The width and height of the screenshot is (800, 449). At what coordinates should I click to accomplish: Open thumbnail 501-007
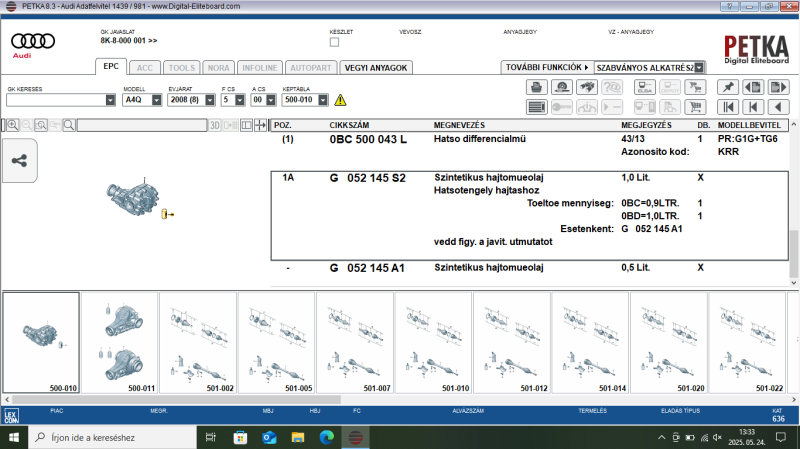tap(355, 342)
